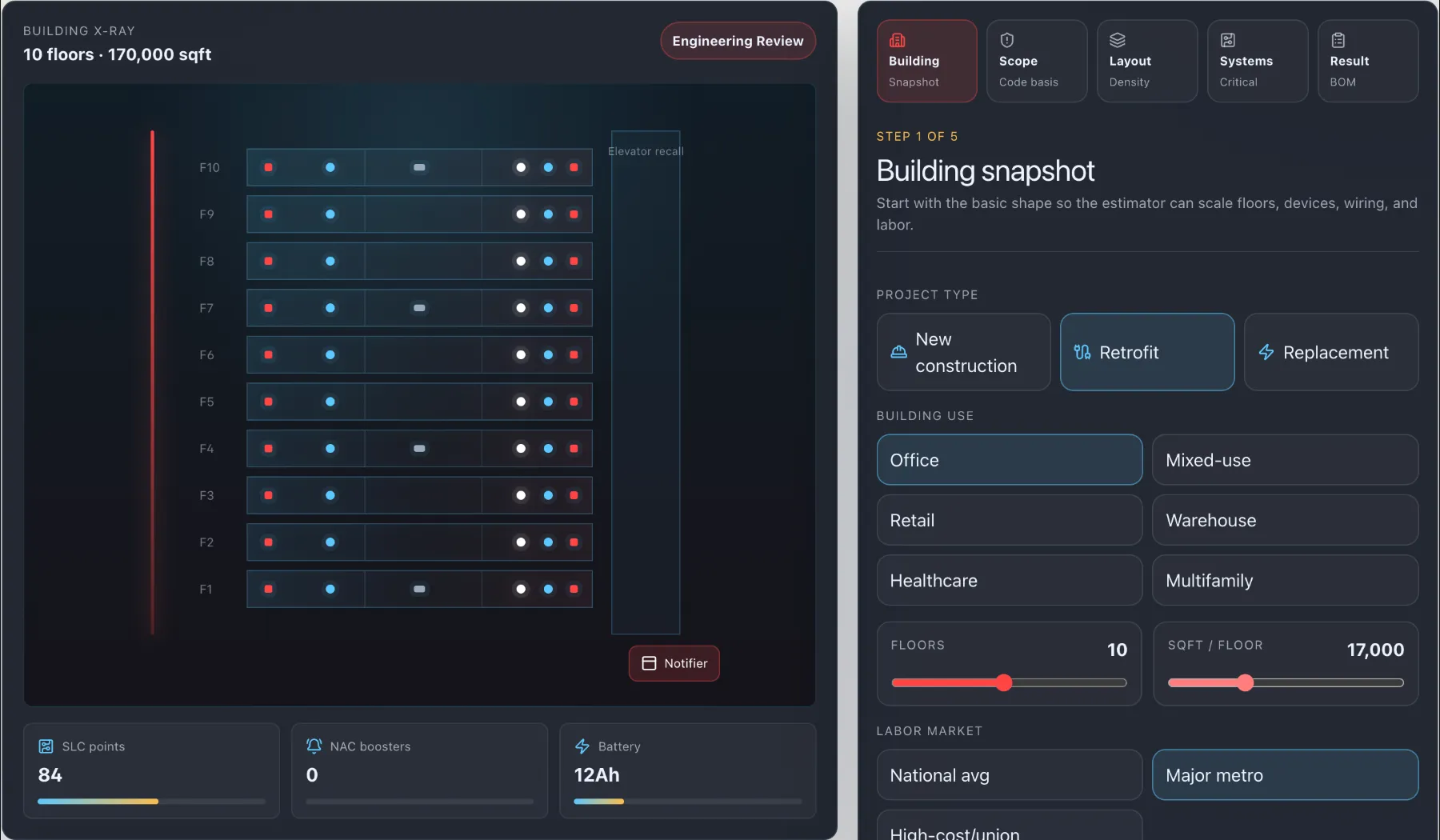Click the Notifier panel icon
This screenshot has width=1440, height=840.
tap(650, 663)
